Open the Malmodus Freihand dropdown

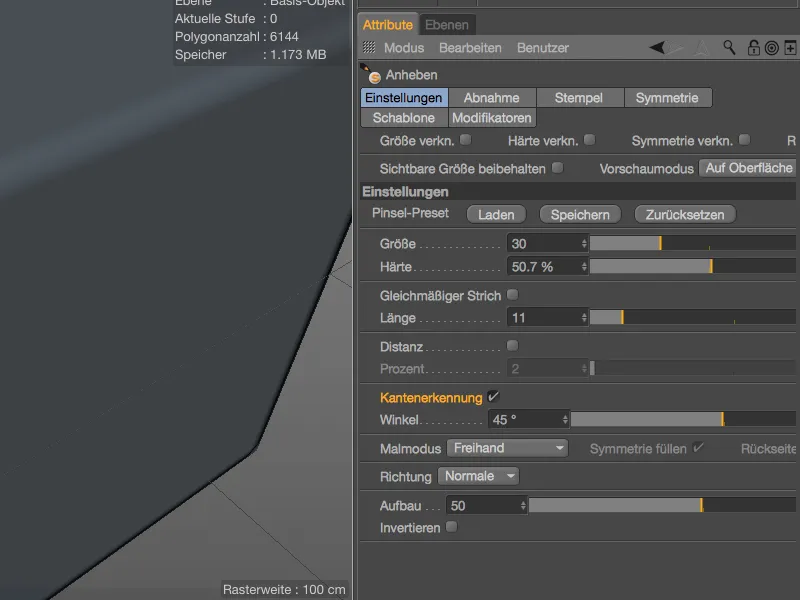click(507, 448)
